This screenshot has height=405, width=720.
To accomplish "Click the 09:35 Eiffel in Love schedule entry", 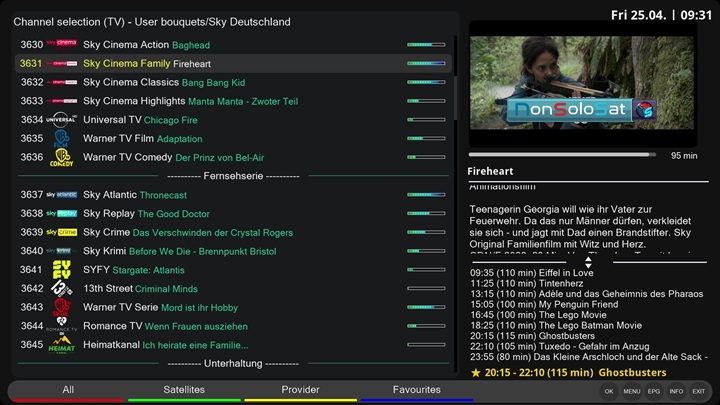I will pos(532,273).
